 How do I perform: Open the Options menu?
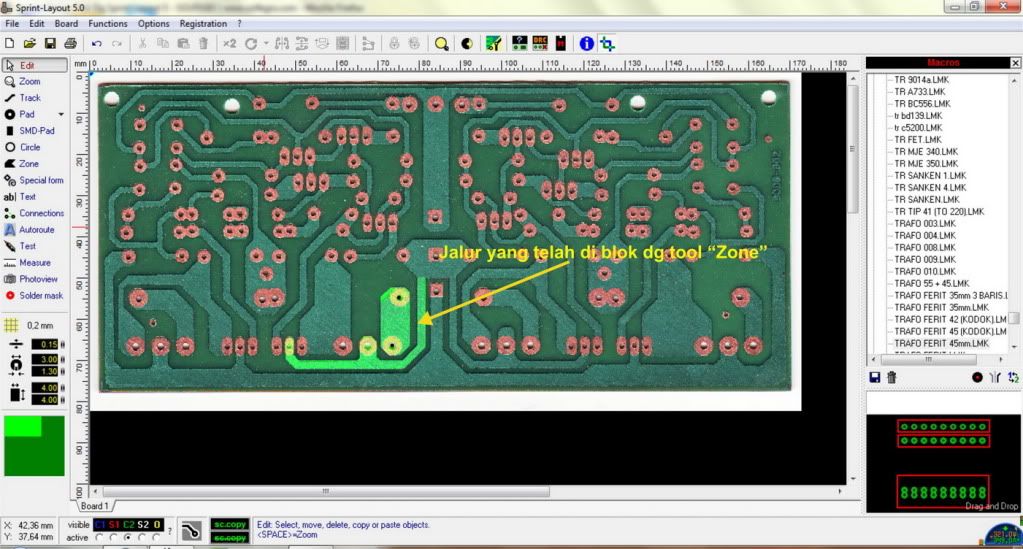tap(153, 24)
